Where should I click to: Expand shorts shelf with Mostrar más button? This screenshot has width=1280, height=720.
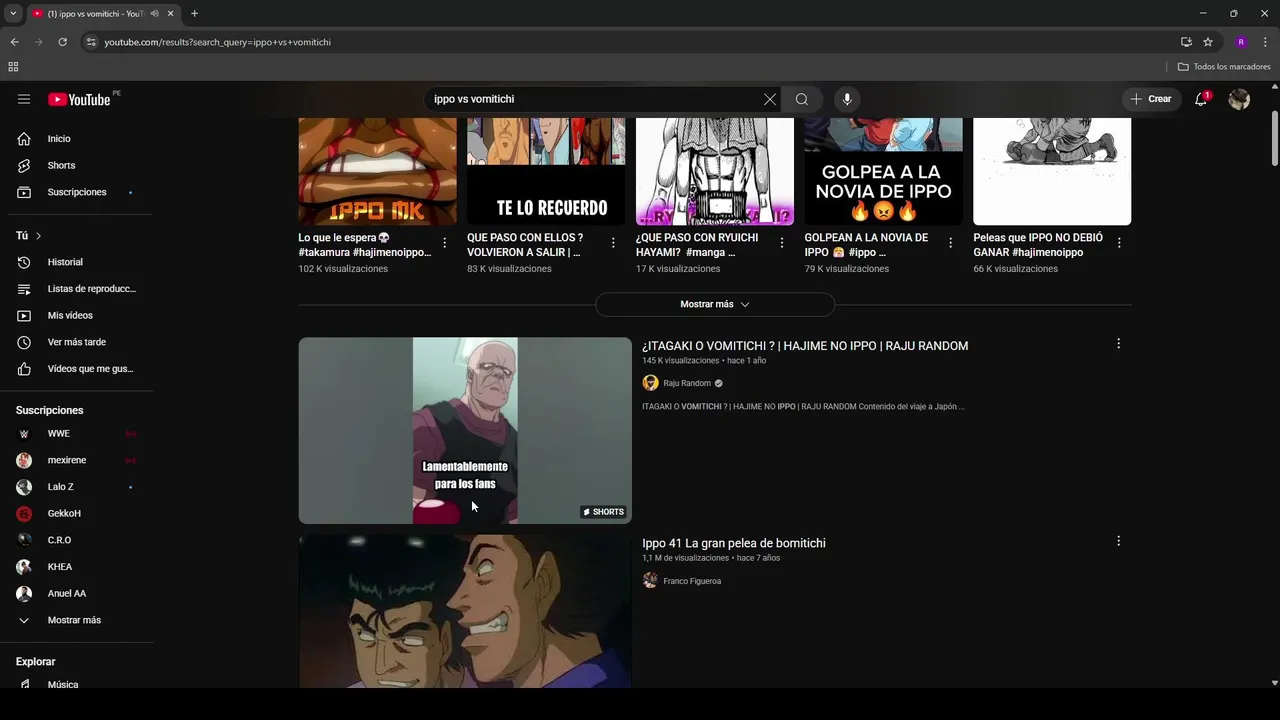715,304
